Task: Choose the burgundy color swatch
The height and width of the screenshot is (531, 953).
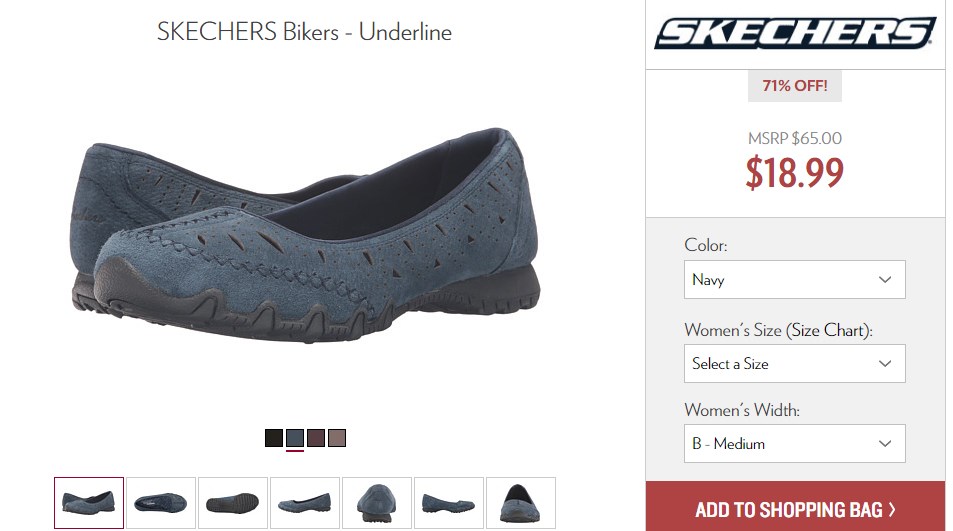Action: [316, 438]
